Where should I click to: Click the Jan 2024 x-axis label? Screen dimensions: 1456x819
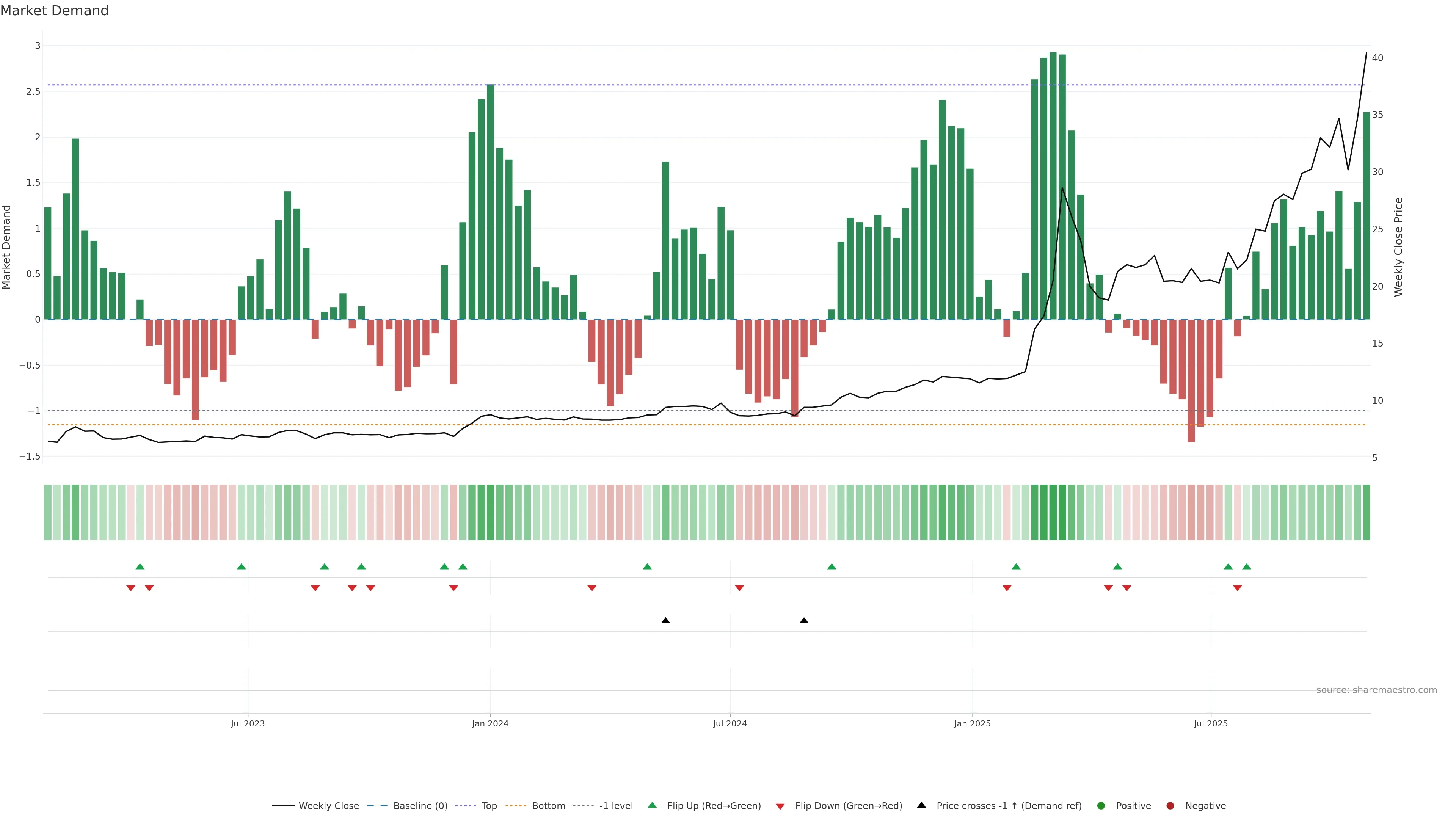click(490, 723)
